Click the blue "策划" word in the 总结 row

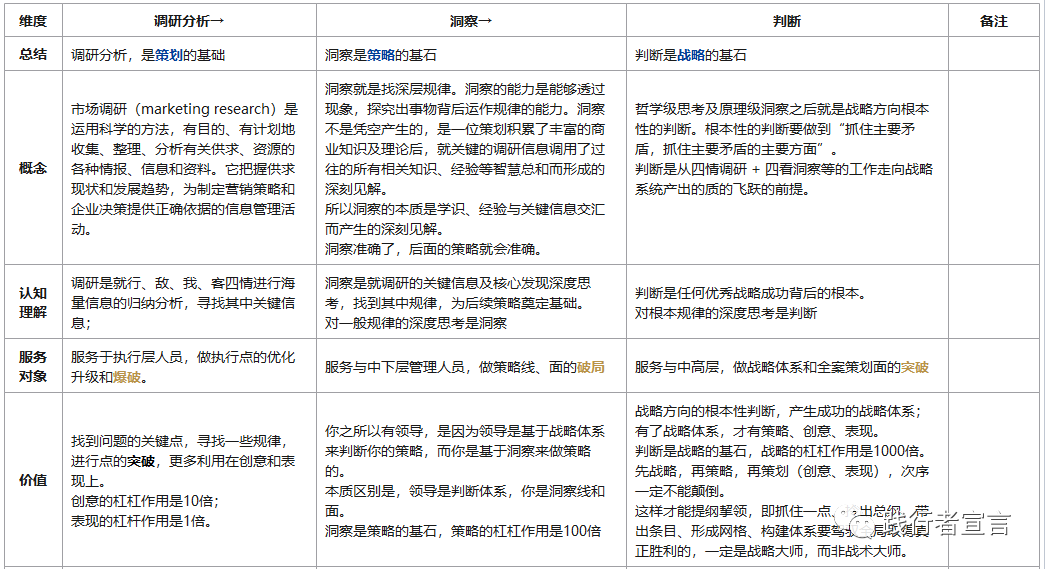pos(168,56)
